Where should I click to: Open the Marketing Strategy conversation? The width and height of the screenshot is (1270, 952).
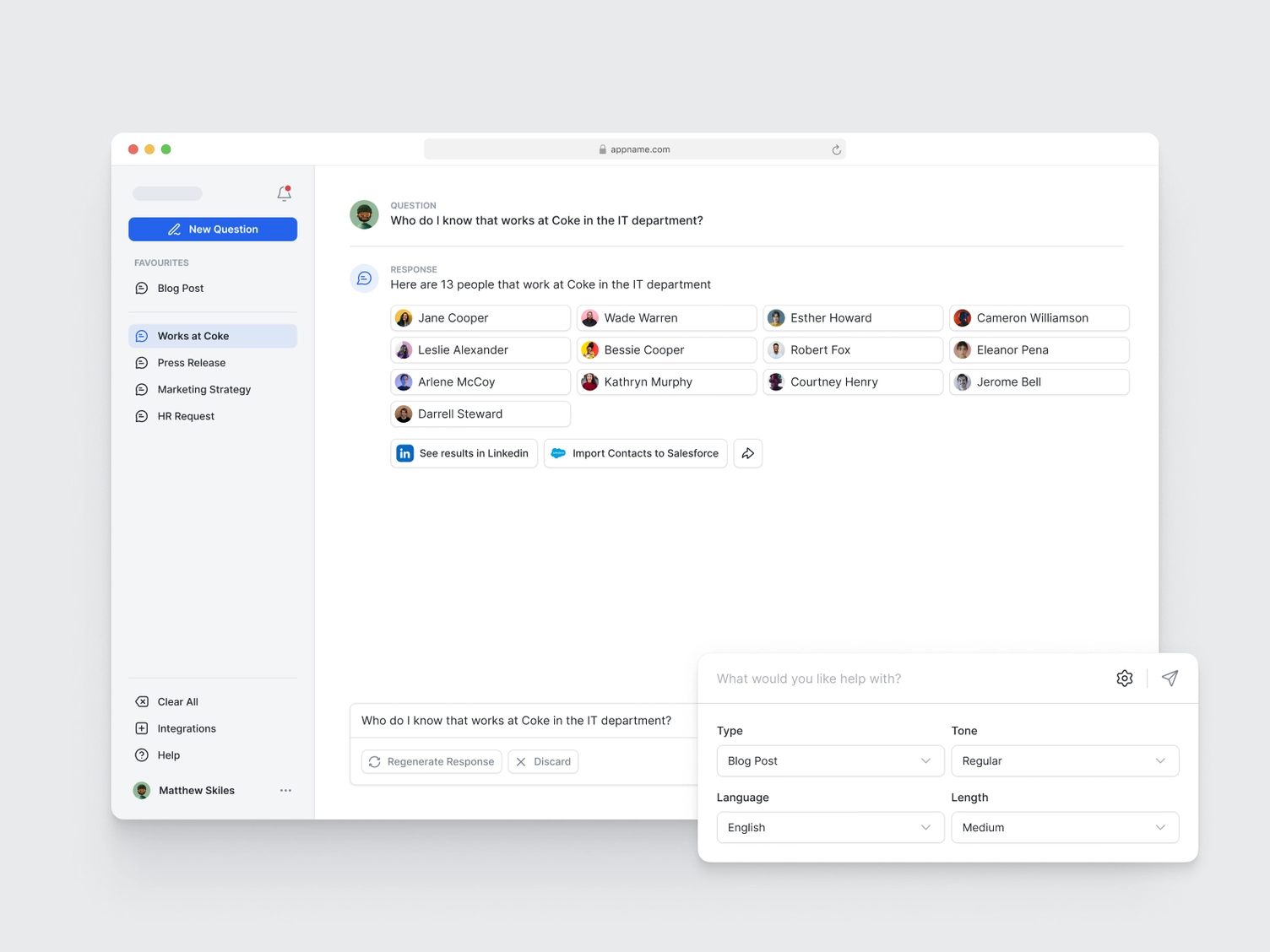pos(204,389)
